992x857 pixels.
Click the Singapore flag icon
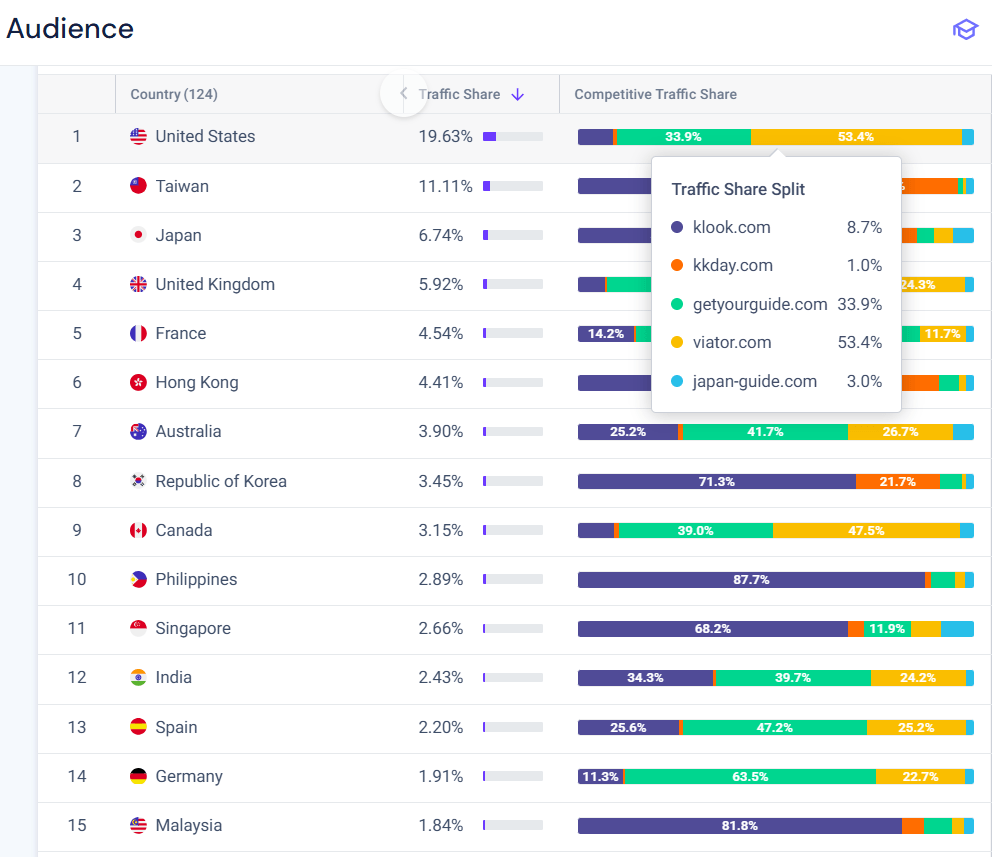138,628
